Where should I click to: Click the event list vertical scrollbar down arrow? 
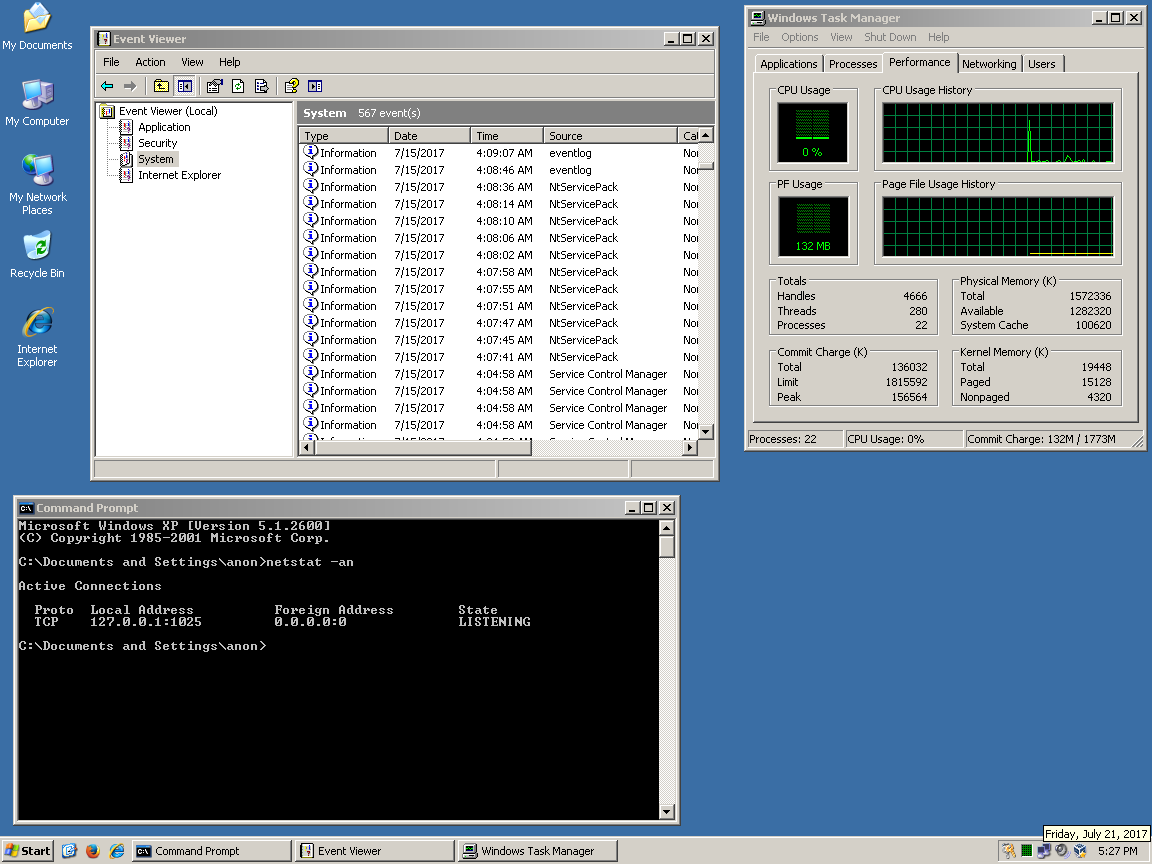point(706,431)
